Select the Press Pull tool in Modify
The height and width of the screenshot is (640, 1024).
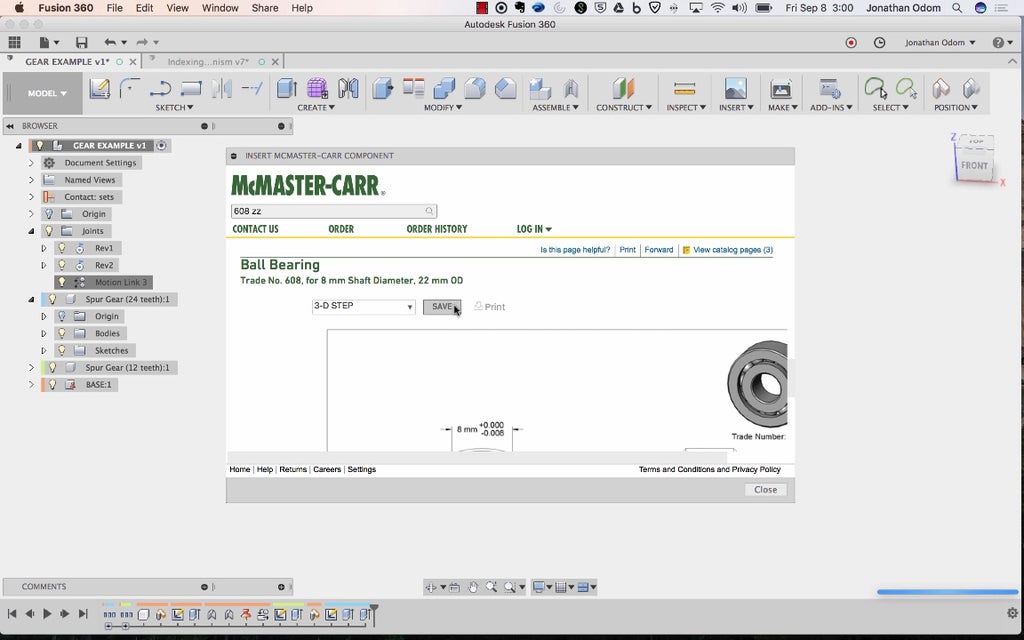[383, 88]
